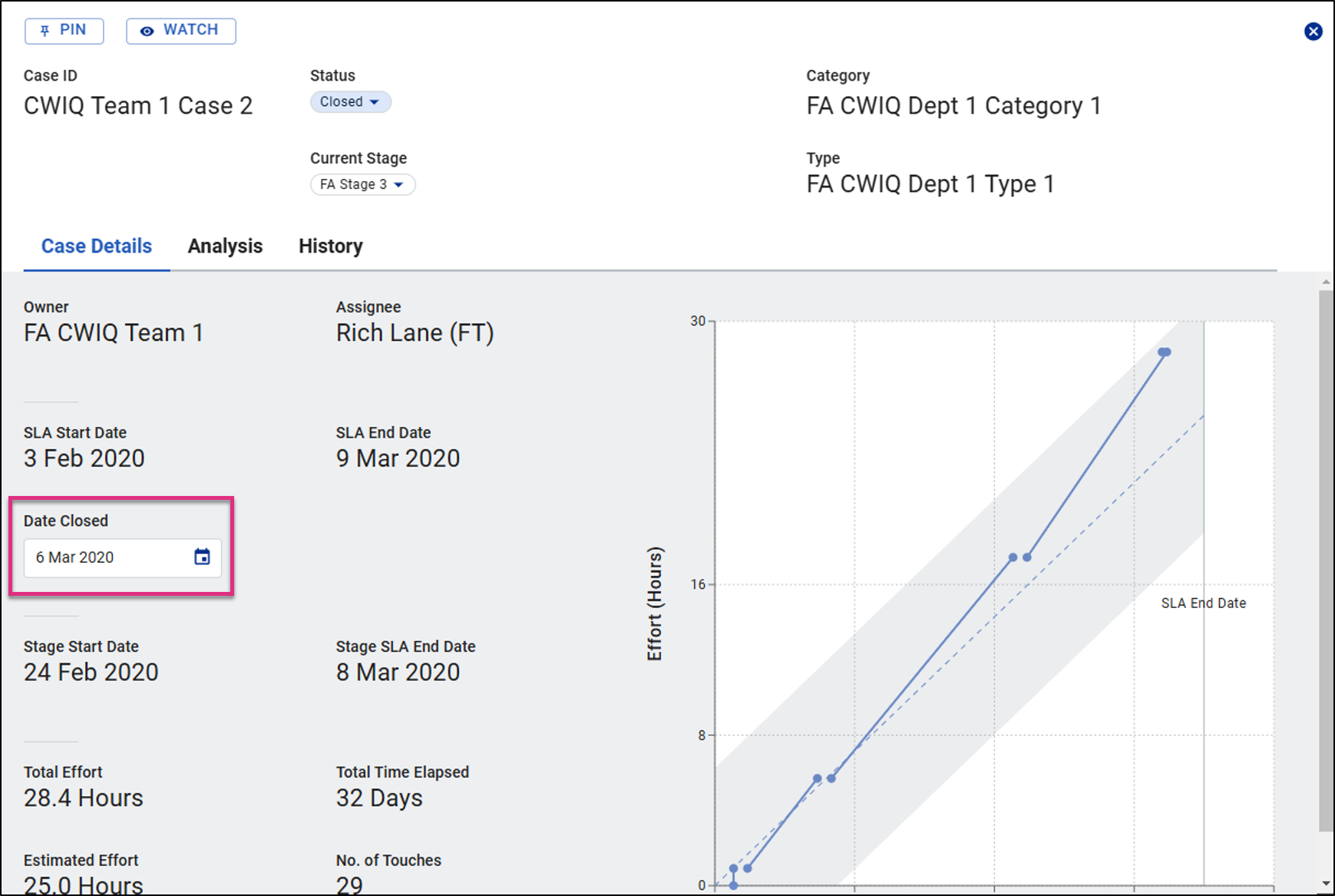Screen dimensions: 1335x896
Task: Click the zero-hour data point on chart
Action: click(733, 885)
